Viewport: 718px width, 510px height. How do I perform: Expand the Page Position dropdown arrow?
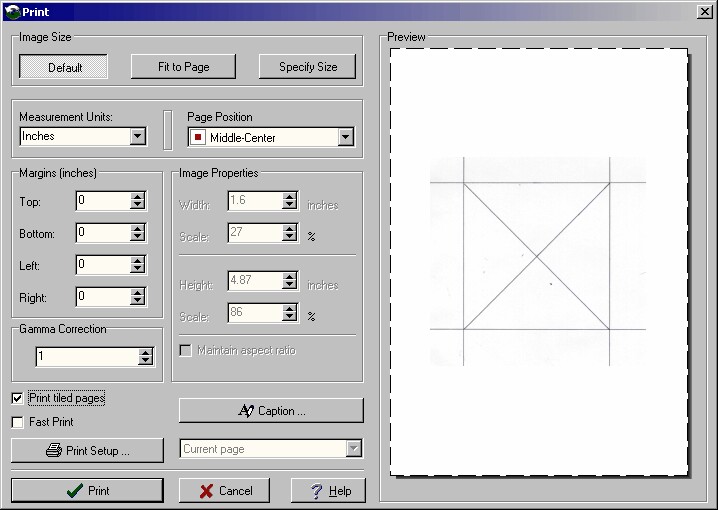[346, 137]
